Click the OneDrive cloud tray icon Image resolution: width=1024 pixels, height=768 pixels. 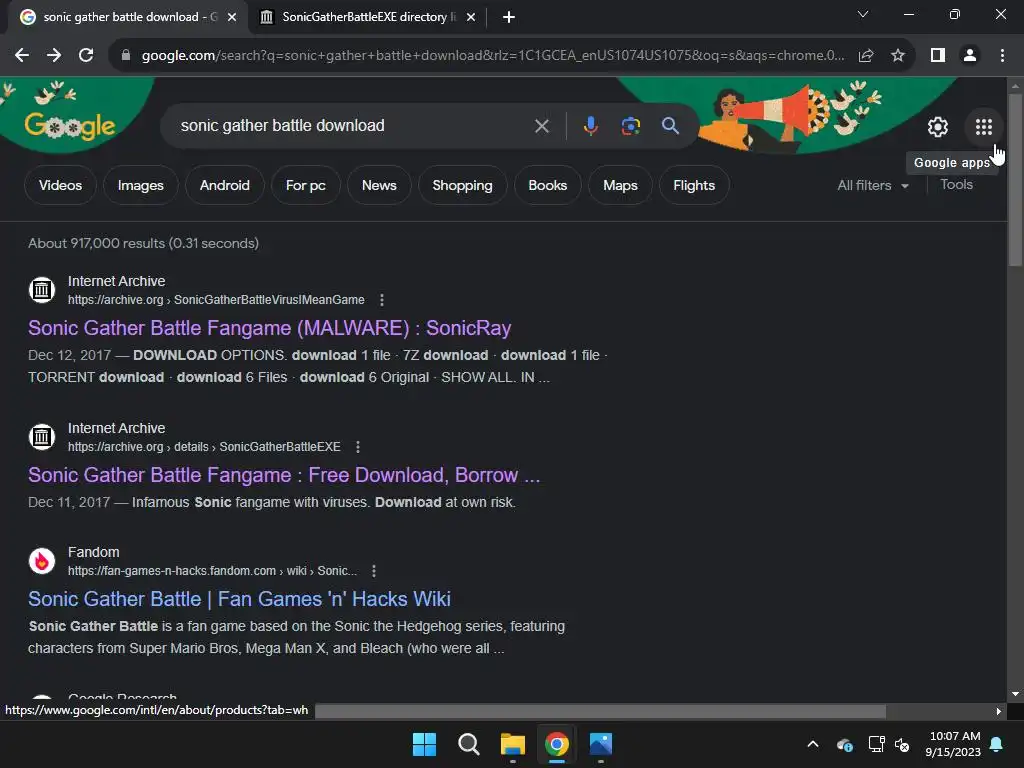click(x=844, y=744)
